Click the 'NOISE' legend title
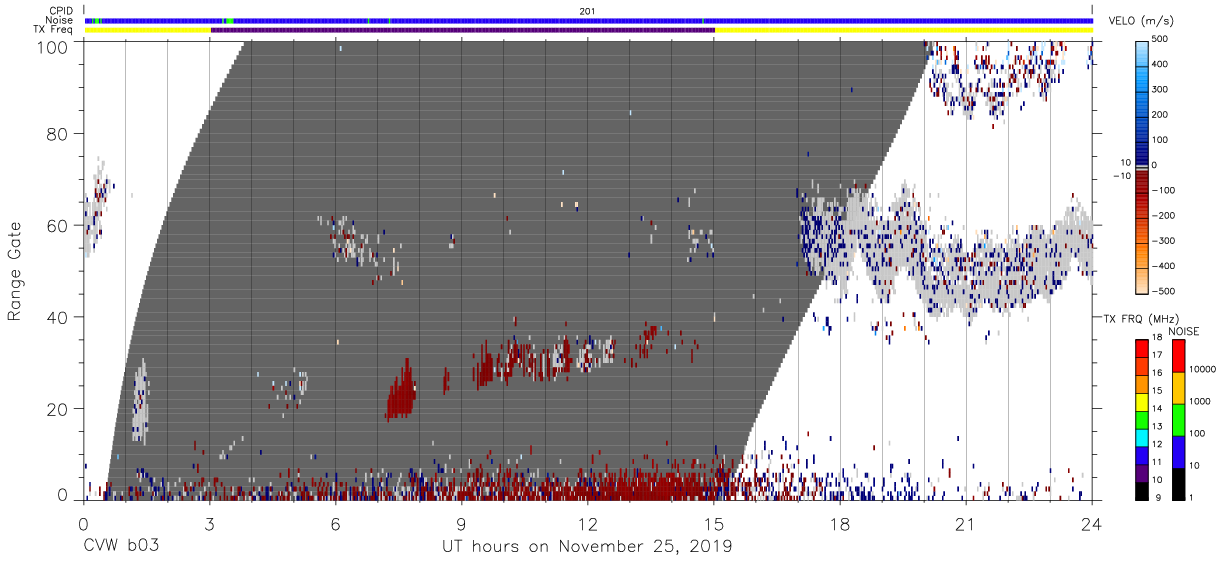 click(x=1185, y=331)
